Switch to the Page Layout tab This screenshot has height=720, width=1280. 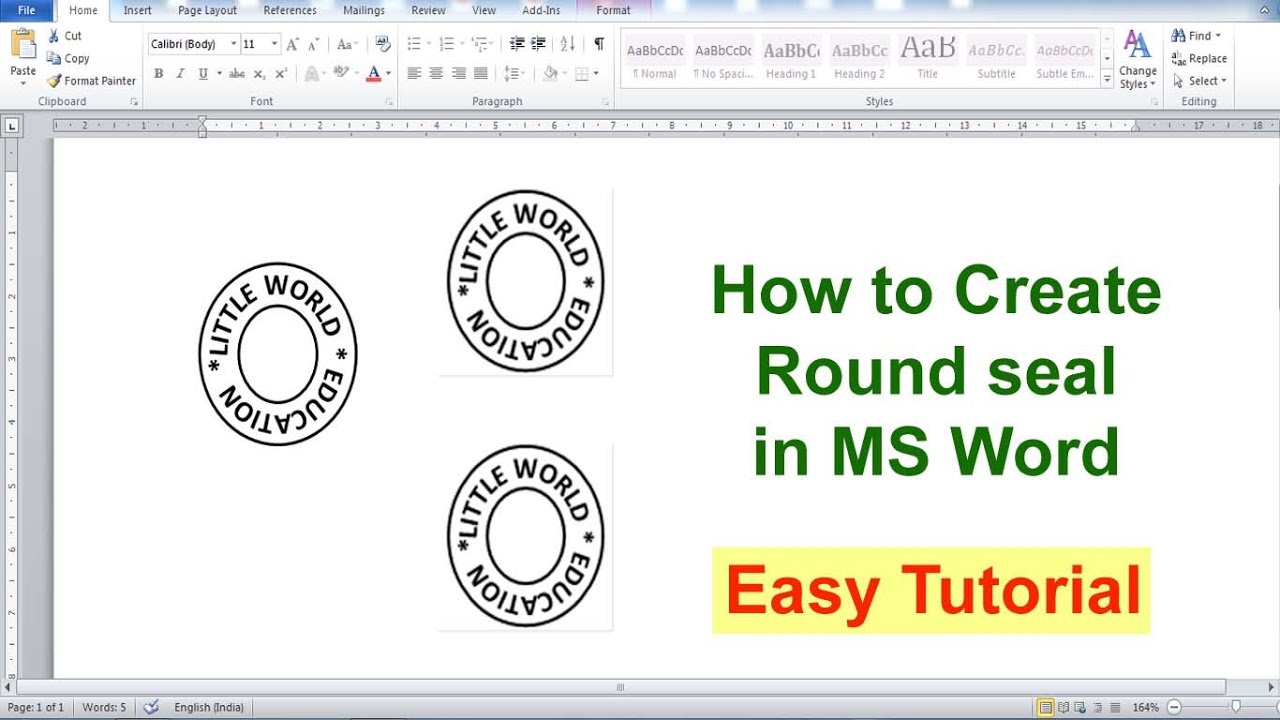click(207, 10)
